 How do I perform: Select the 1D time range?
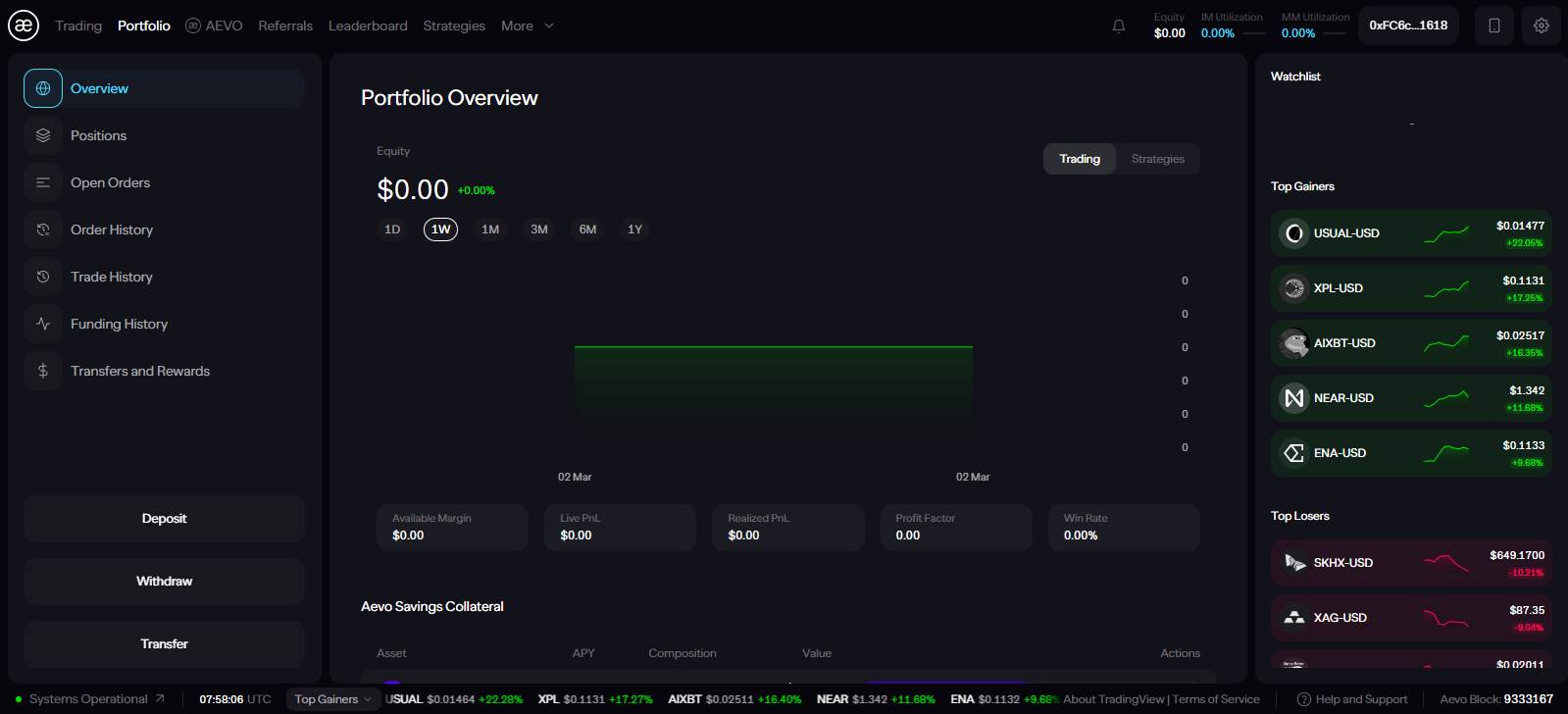tap(392, 229)
